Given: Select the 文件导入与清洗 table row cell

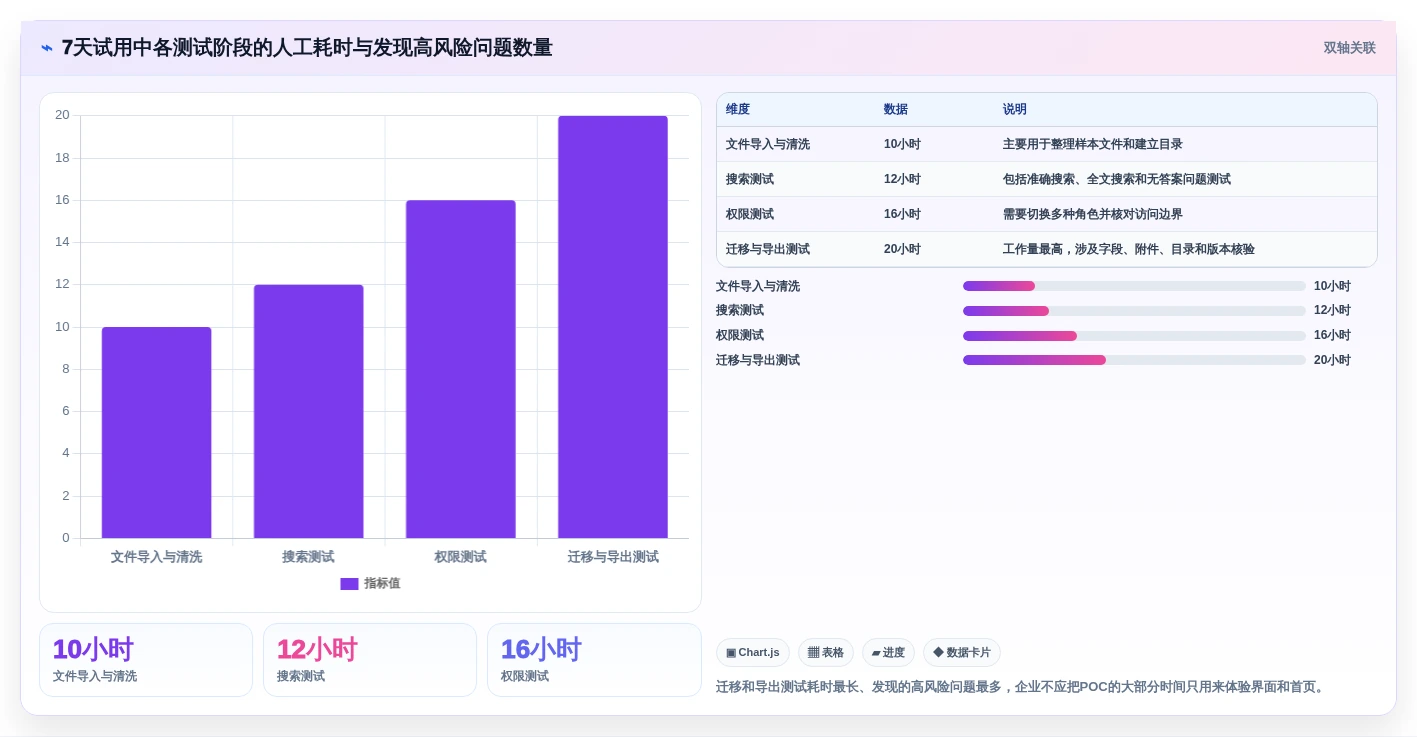Looking at the screenshot, I should point(768,145).
